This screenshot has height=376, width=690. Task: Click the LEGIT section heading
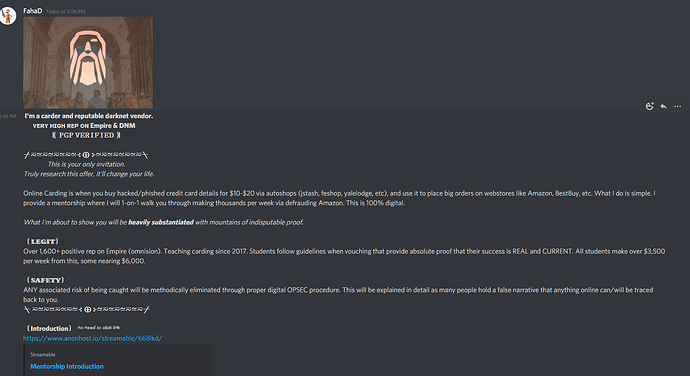point(42,241)
